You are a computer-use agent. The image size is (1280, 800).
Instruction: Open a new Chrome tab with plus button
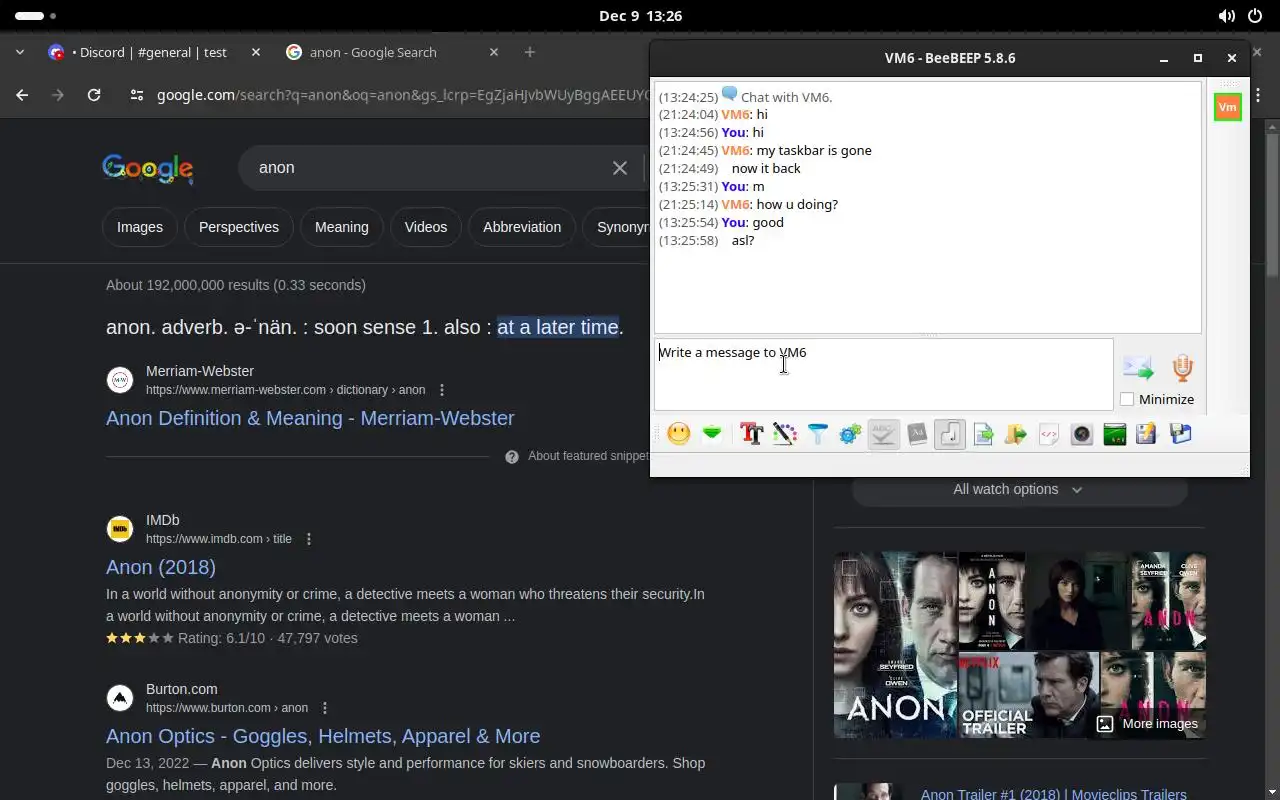coord(530,52)
